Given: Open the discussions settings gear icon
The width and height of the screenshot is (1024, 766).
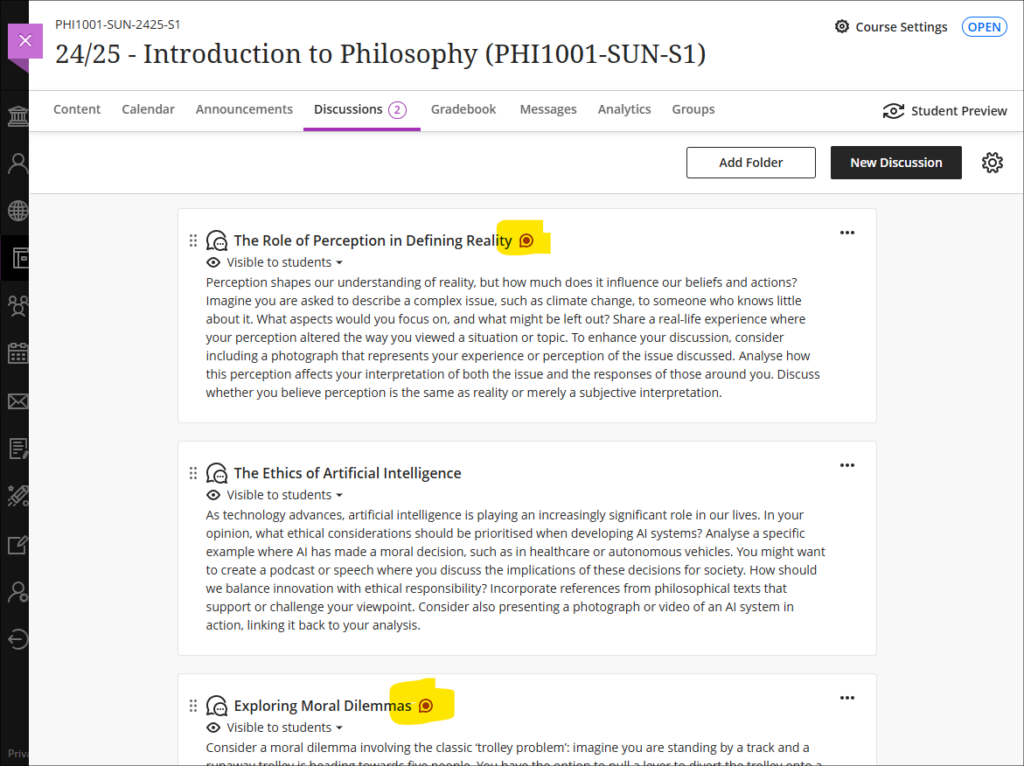Looking at the screenshot, I should tap(992, 163).
